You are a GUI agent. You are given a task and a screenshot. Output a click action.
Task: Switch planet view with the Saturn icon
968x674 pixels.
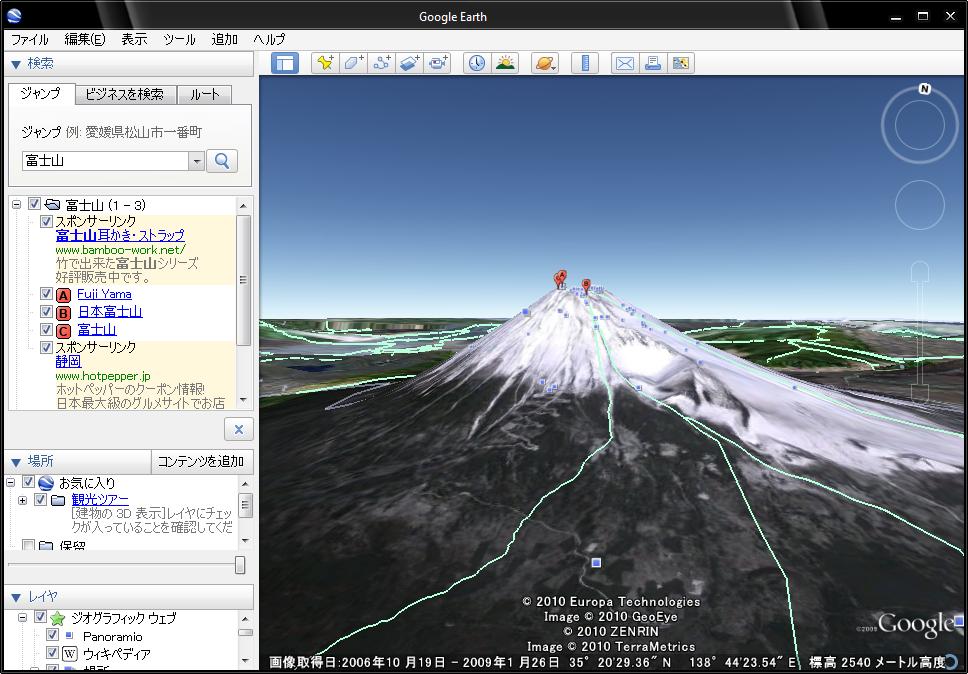(543, 63)
